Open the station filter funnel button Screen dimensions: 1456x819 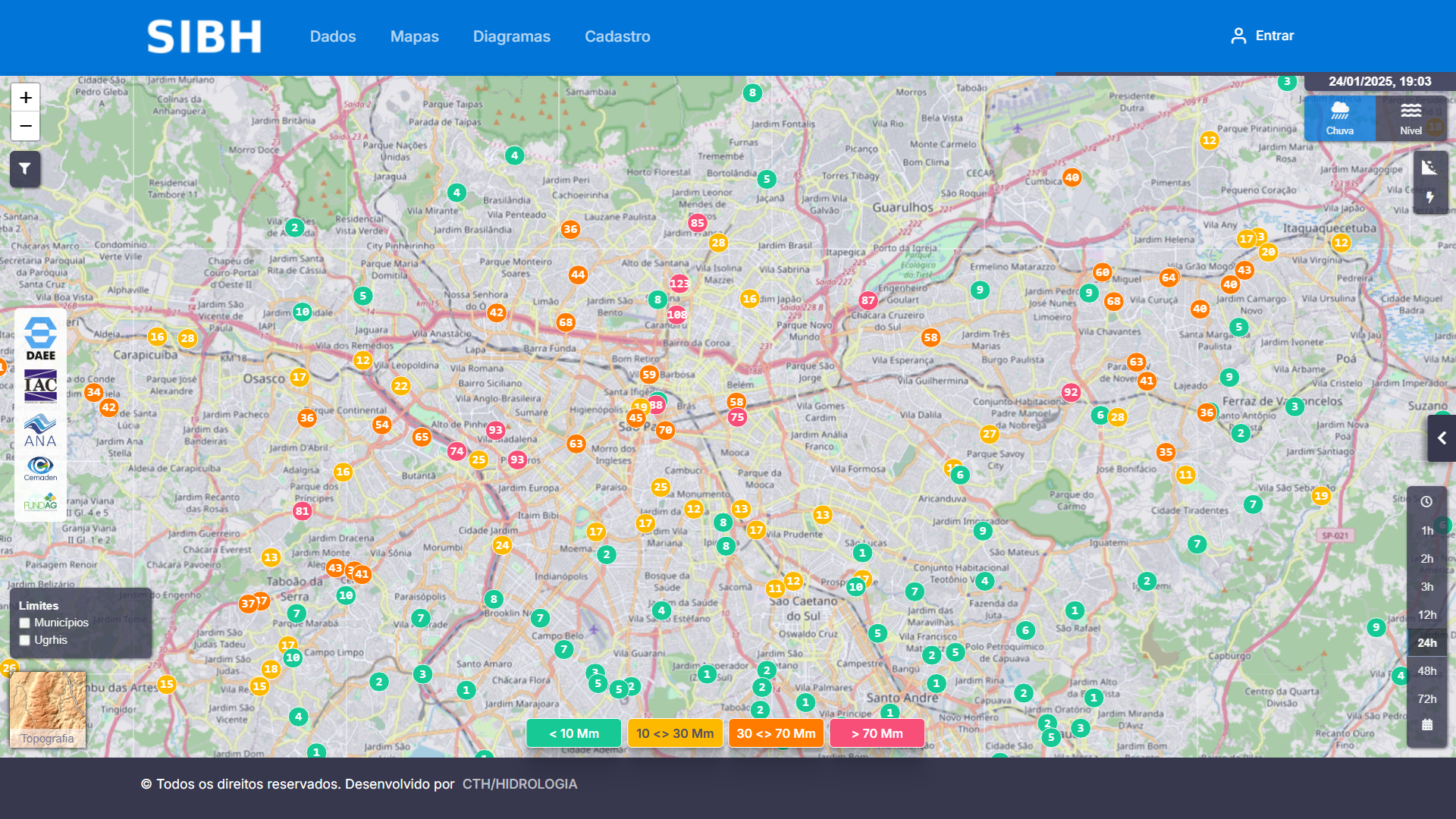[25, 168]
